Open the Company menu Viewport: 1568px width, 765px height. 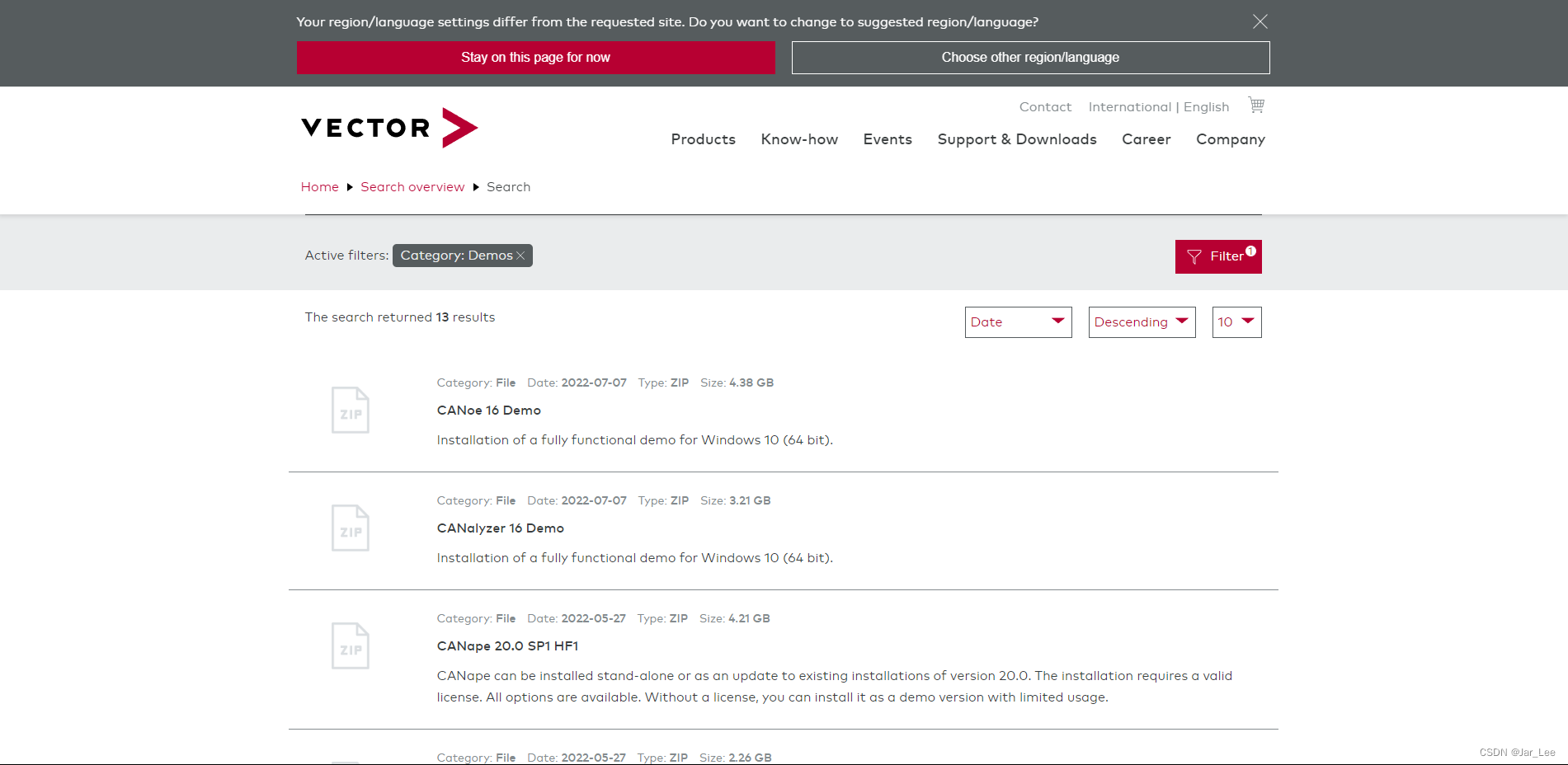coord(1231,139)
